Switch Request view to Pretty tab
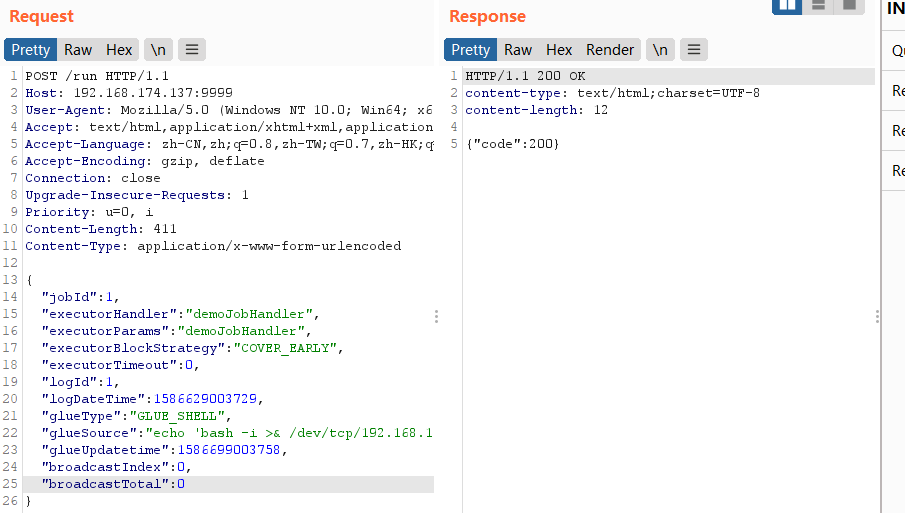Viewport: 905px width, 513px height. (x=31, y=50)
